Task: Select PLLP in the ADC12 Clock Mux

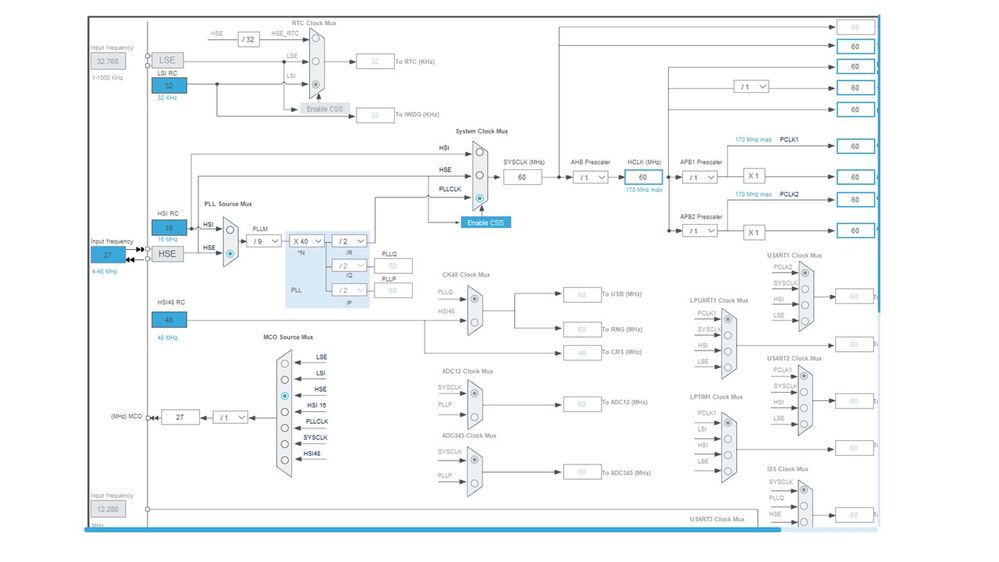Action: (475, 417)
